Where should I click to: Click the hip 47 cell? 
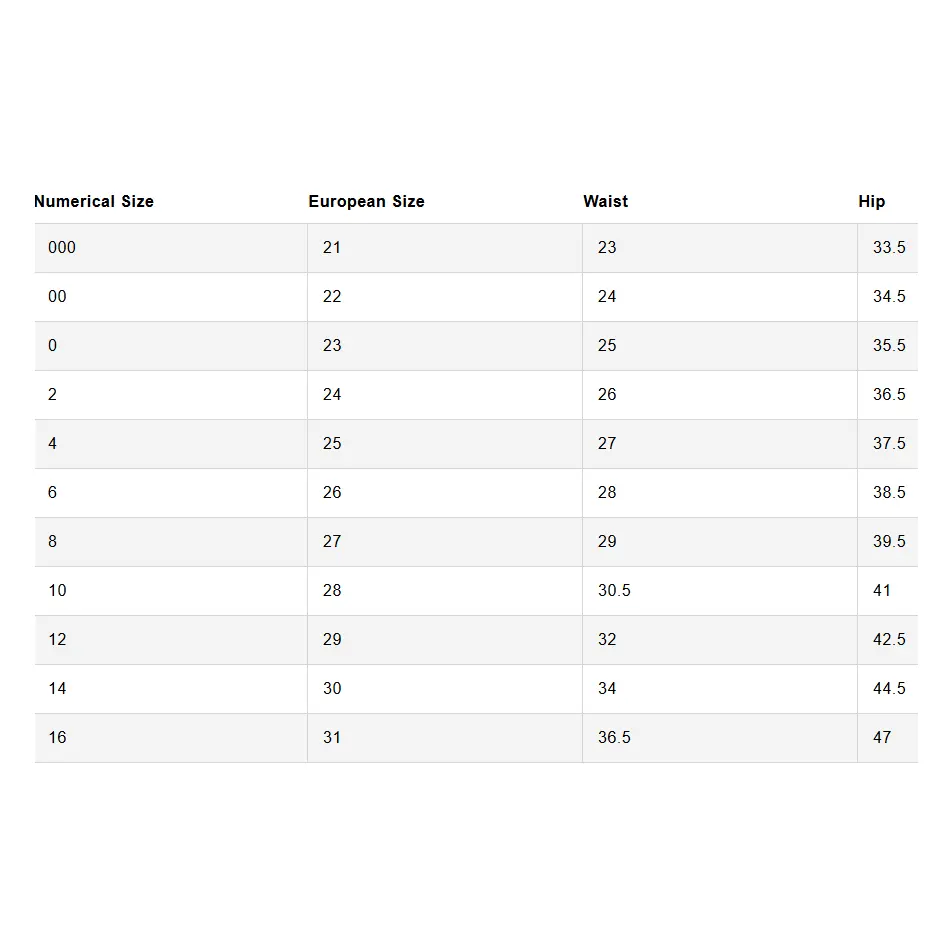881,737
